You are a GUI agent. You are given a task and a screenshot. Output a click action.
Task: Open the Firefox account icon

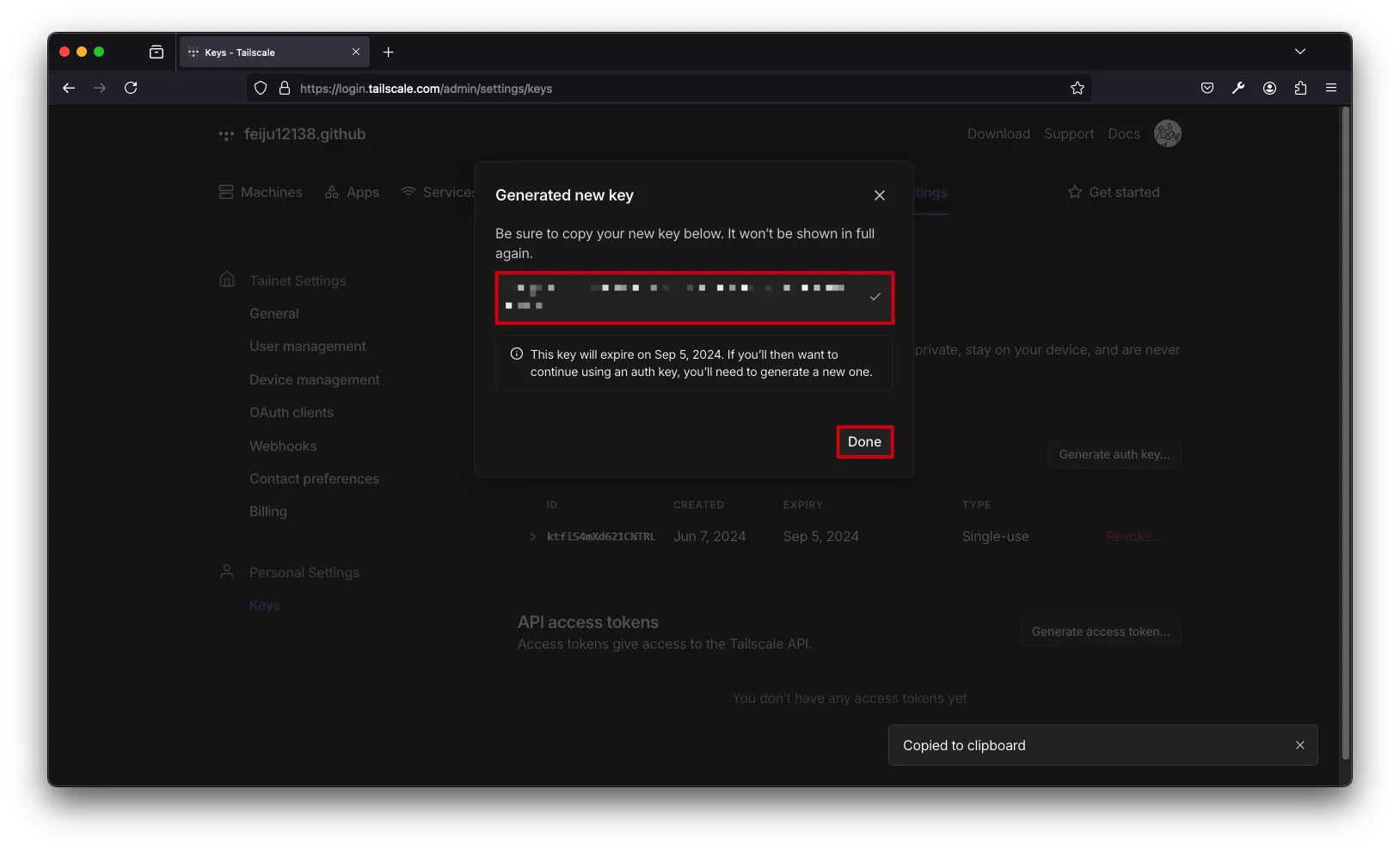click(1269, 88)
